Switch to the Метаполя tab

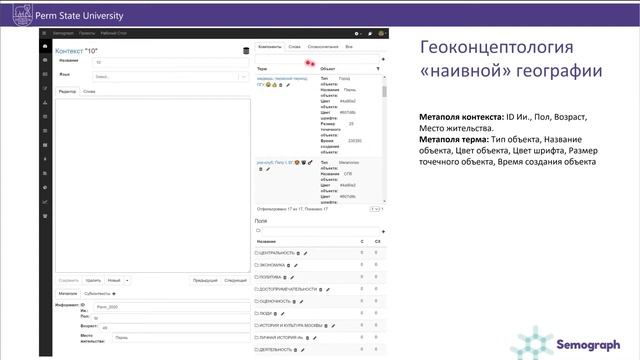click(68, 293)
